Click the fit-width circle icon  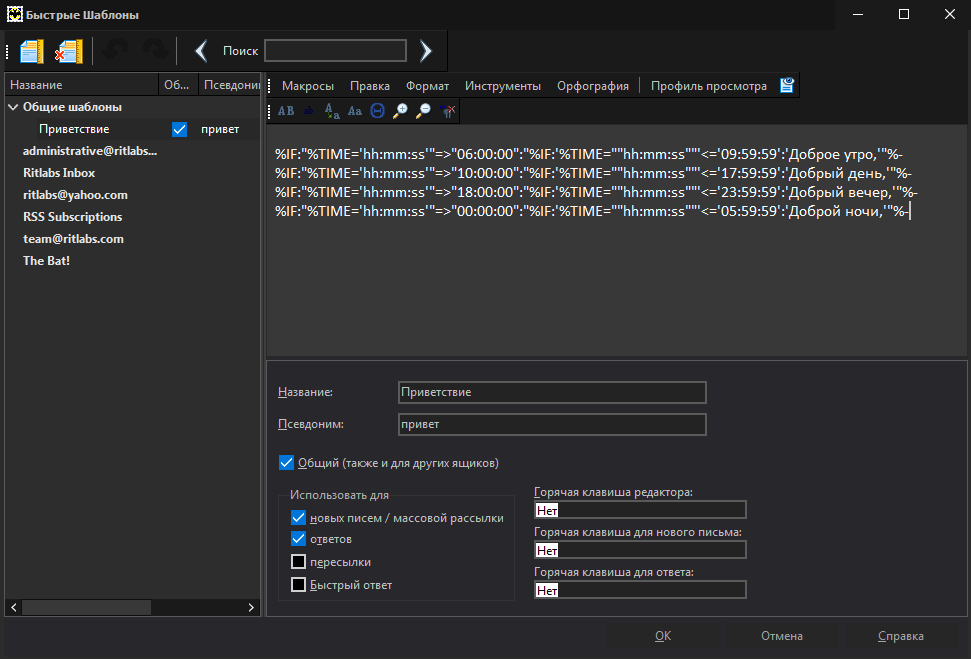(x=377, y=111)
